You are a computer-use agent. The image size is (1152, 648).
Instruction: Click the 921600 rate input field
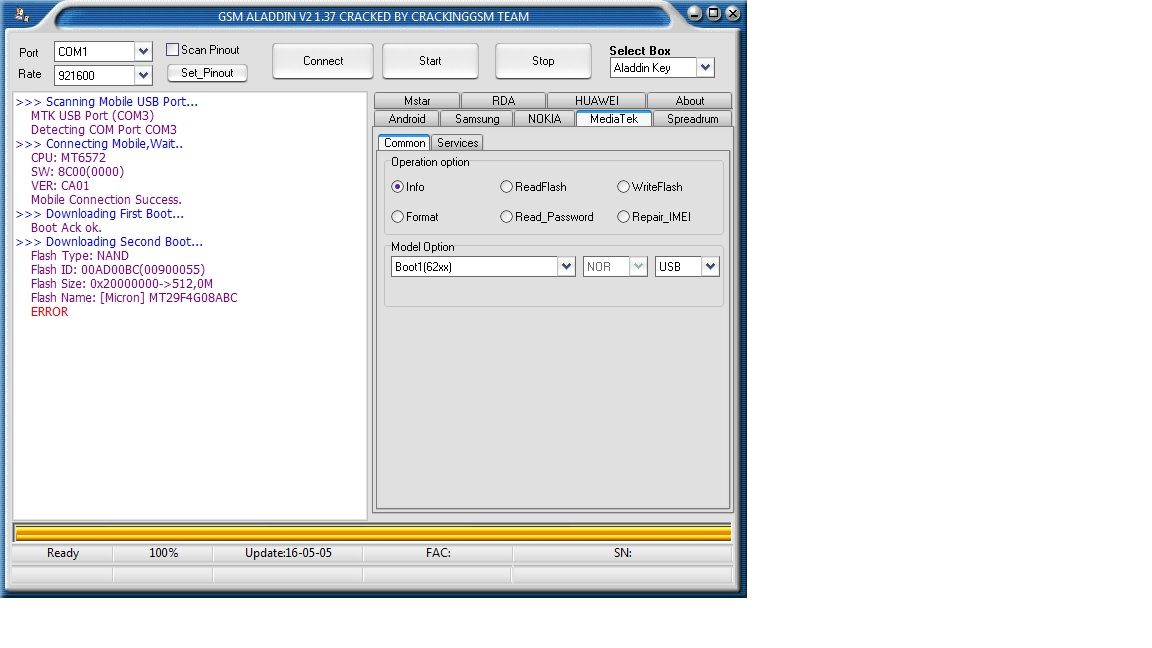click(94, 75)
